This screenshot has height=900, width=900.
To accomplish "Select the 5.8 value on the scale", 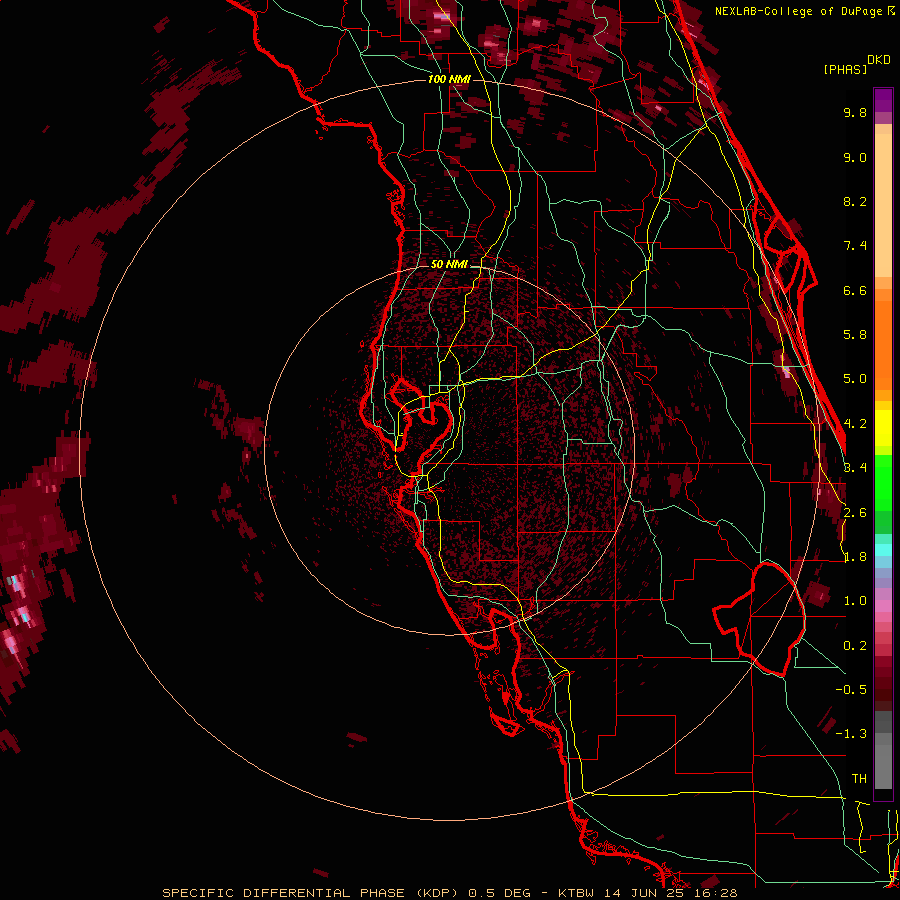I will point(855,335).
